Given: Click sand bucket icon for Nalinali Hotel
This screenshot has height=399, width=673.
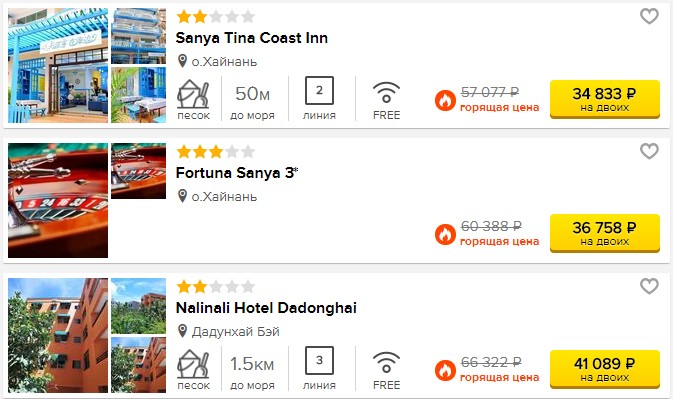Looking at the screenshot, I should coord(193,364).
